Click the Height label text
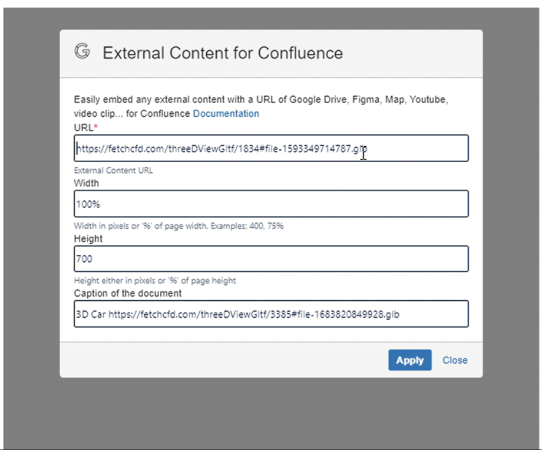This screenshot has height=450, width=542. click(x=88, y=238)
